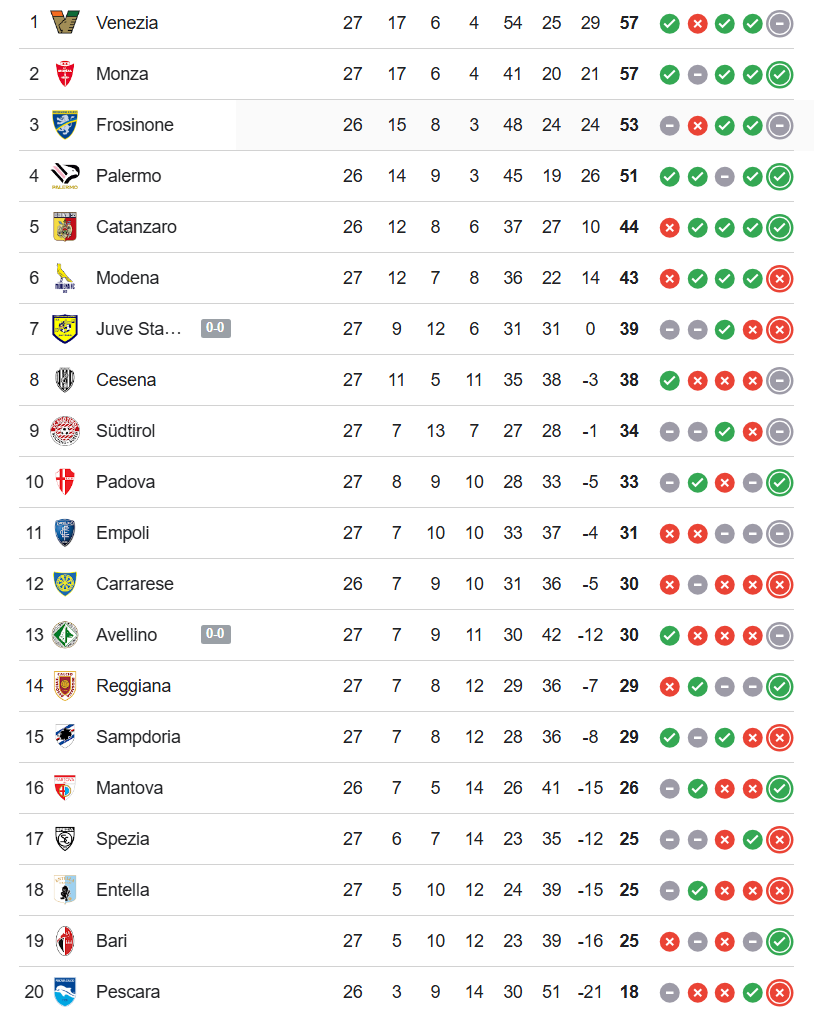
Task: Click Monza's latest green win indicator
Action: pyautogui.click(x=780, y=74)
